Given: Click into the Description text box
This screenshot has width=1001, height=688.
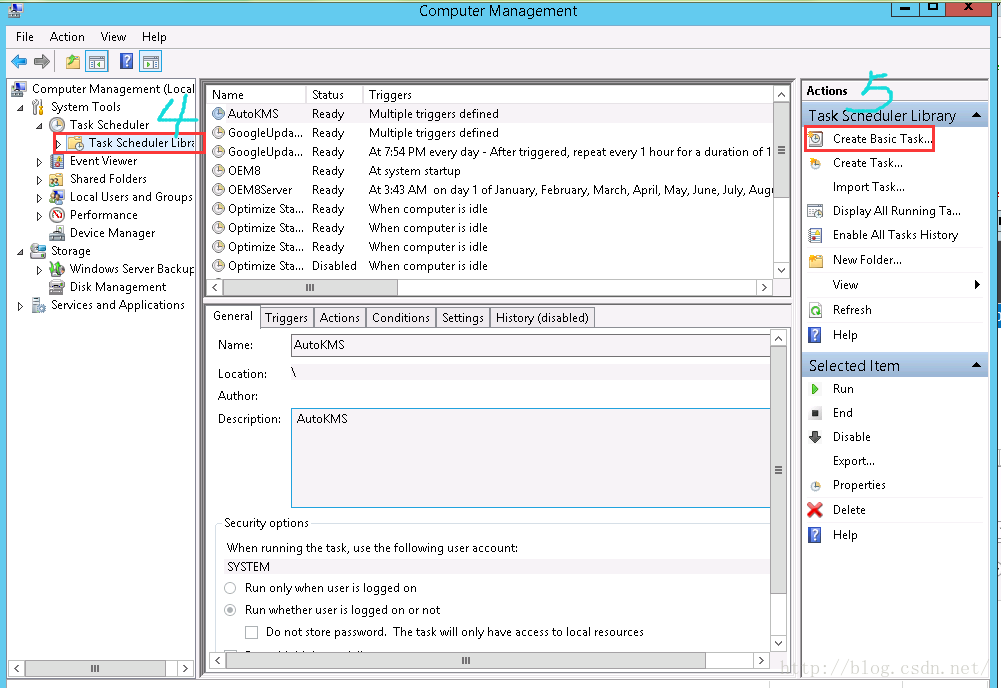Looking at the screenshot, I should click(530, 458).
